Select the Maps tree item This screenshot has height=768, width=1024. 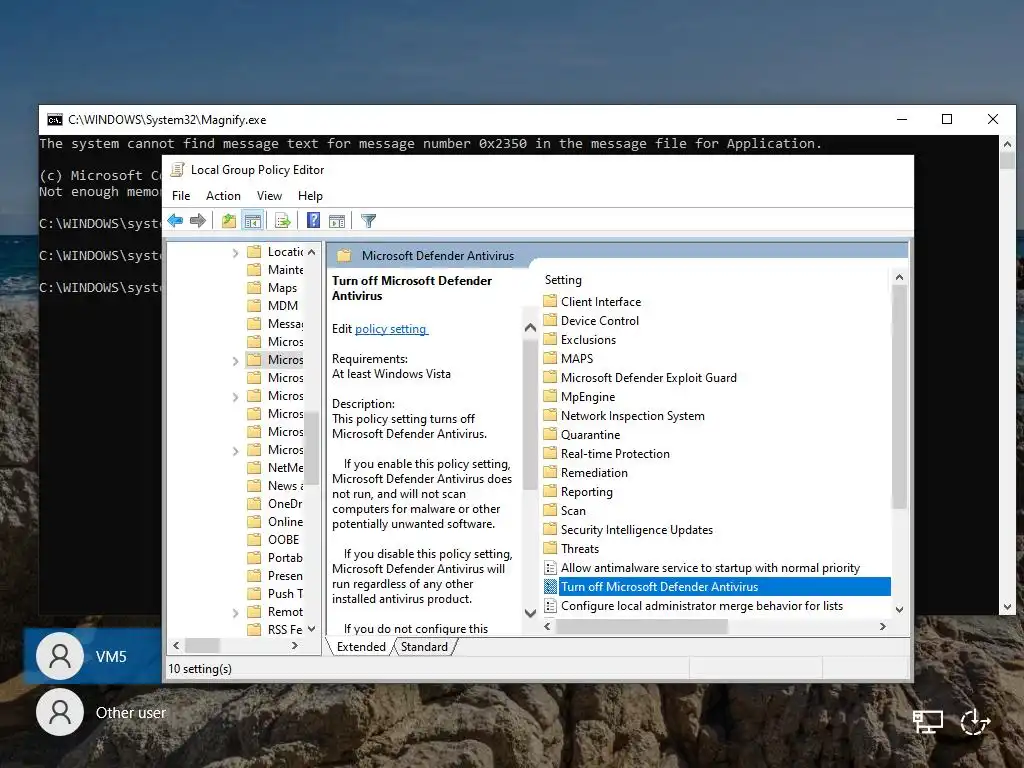click(x=273, y=288)
